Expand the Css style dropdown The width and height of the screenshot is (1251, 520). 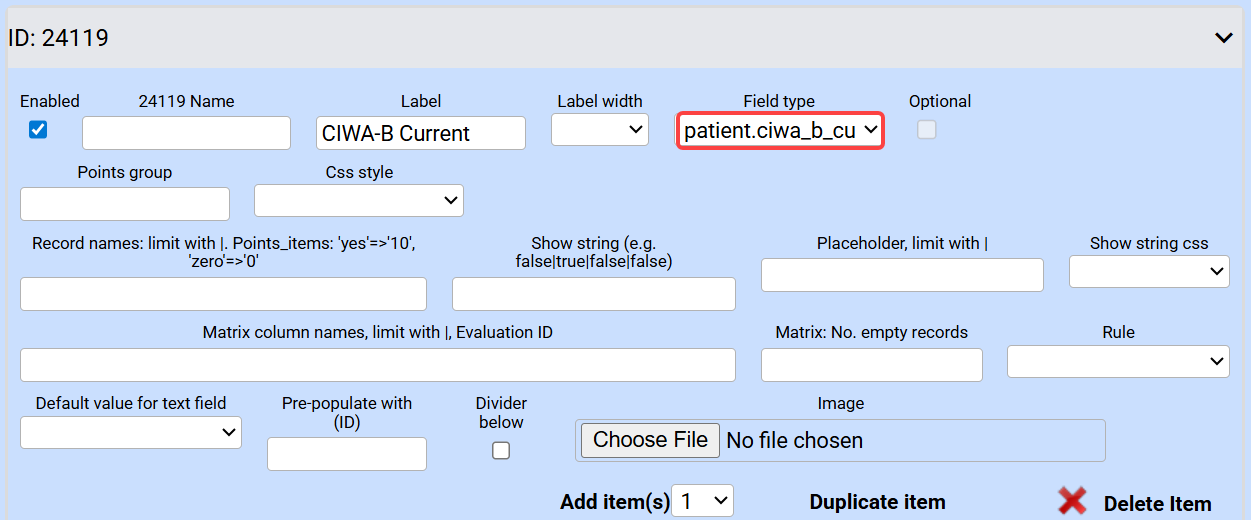358,200
